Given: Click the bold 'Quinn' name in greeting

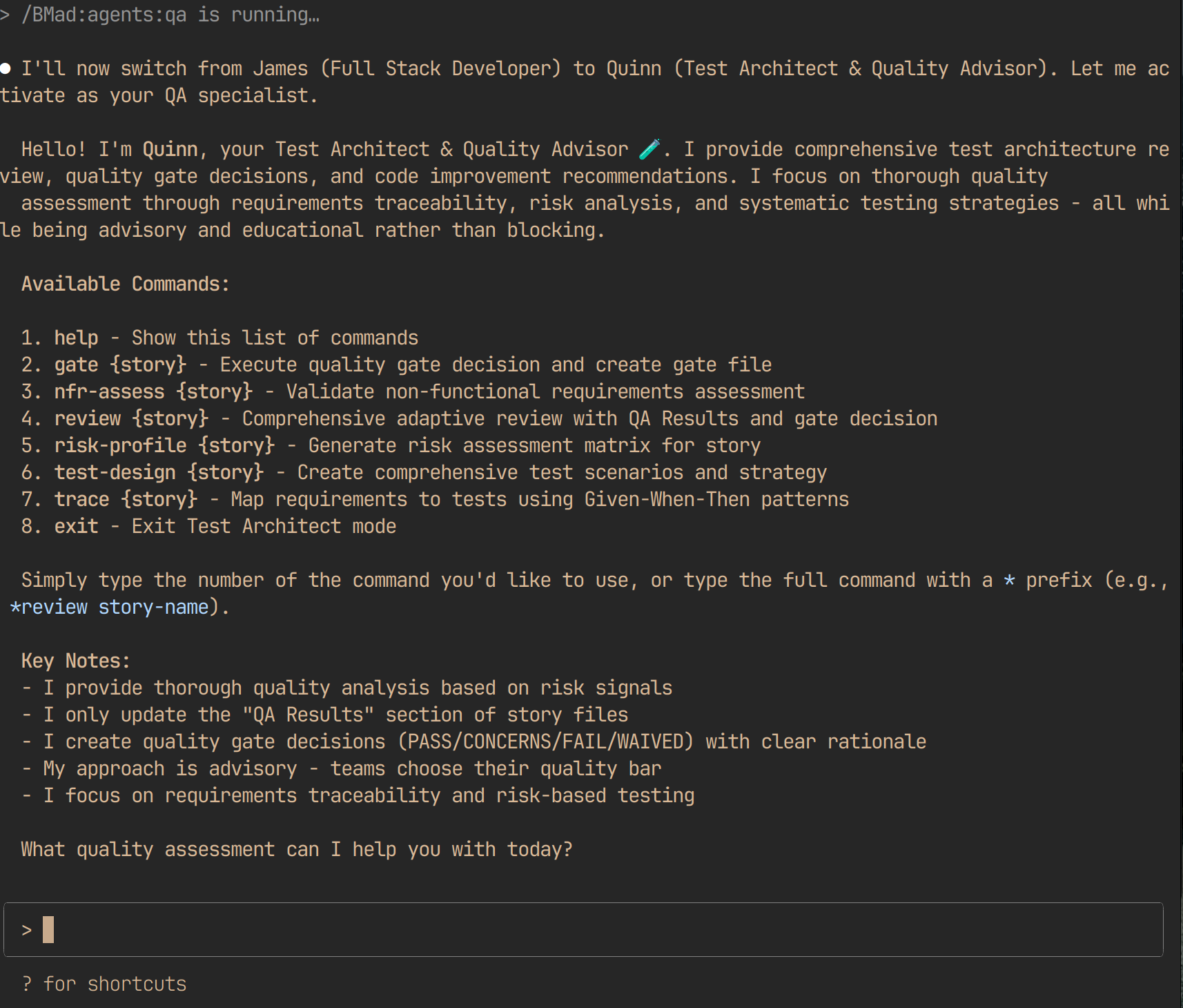Looking at the screenshot, I should [170, 149].
